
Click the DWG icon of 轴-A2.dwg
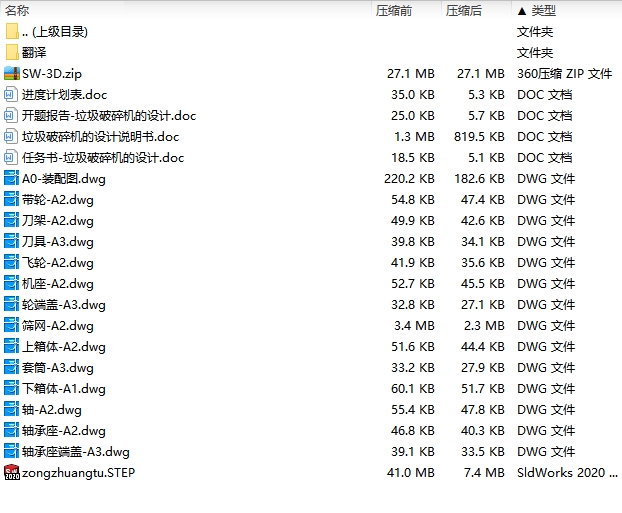pyautogui.click(x=11, y=410)
